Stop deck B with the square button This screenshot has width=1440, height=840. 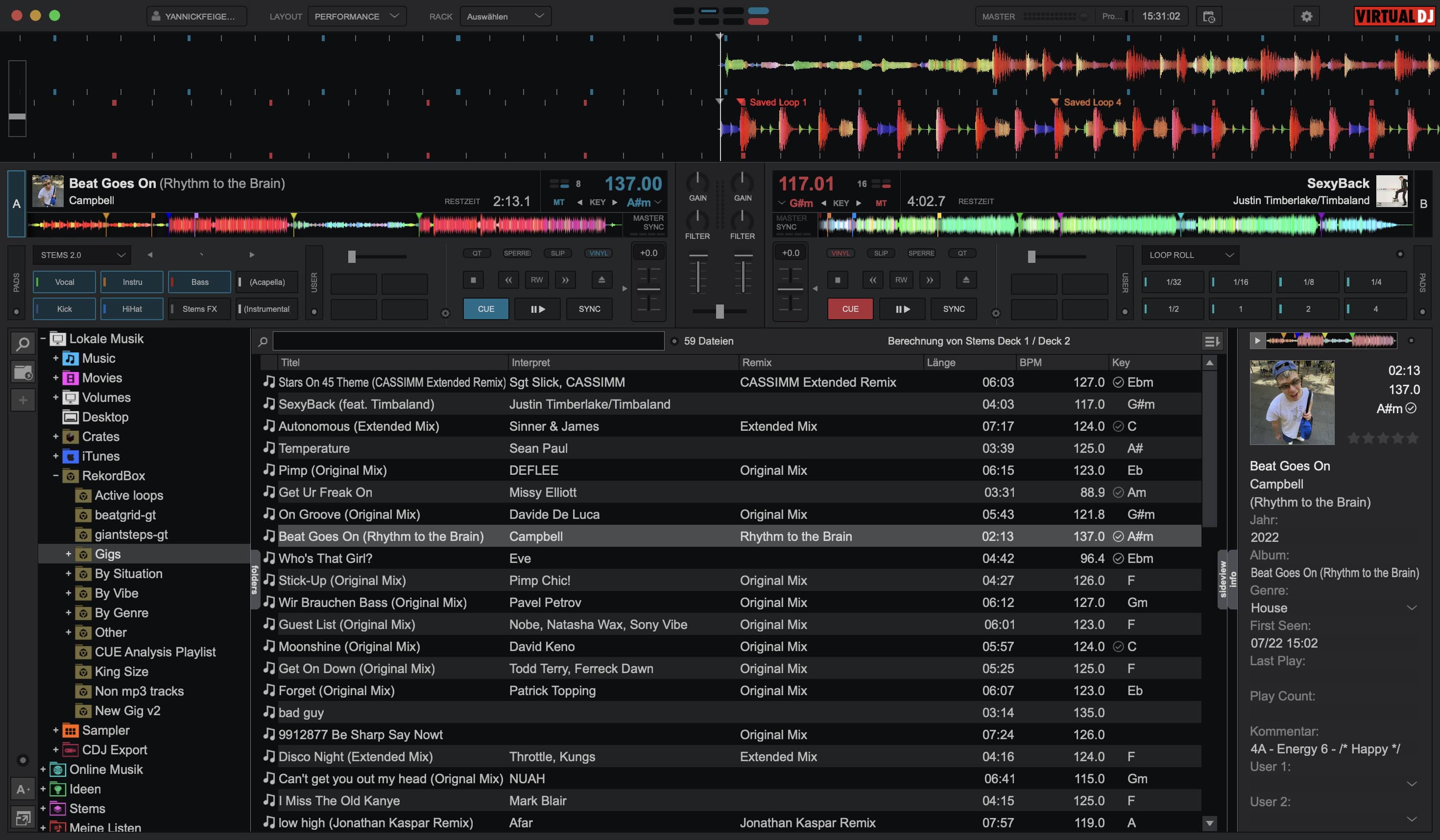[838, 280]
